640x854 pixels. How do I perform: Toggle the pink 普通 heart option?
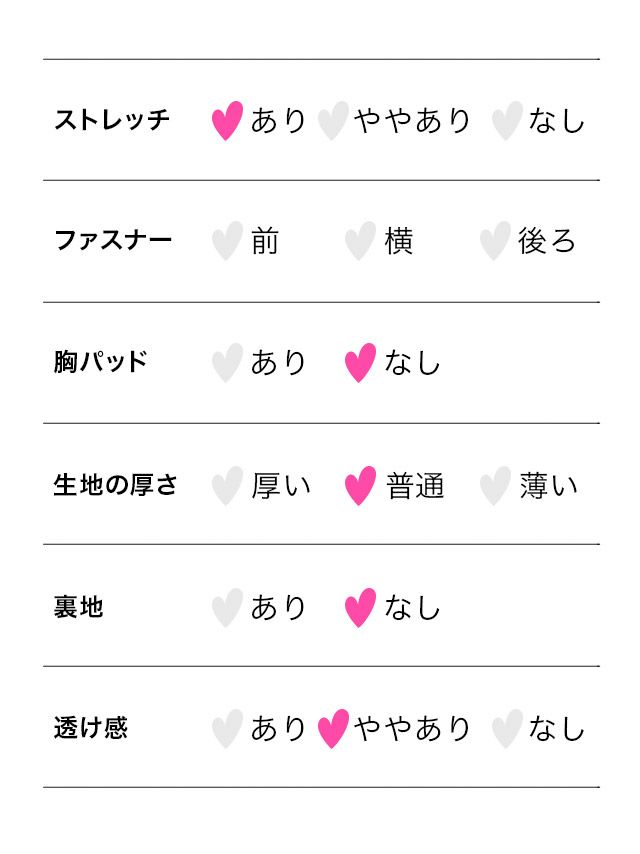coord(361,486)
